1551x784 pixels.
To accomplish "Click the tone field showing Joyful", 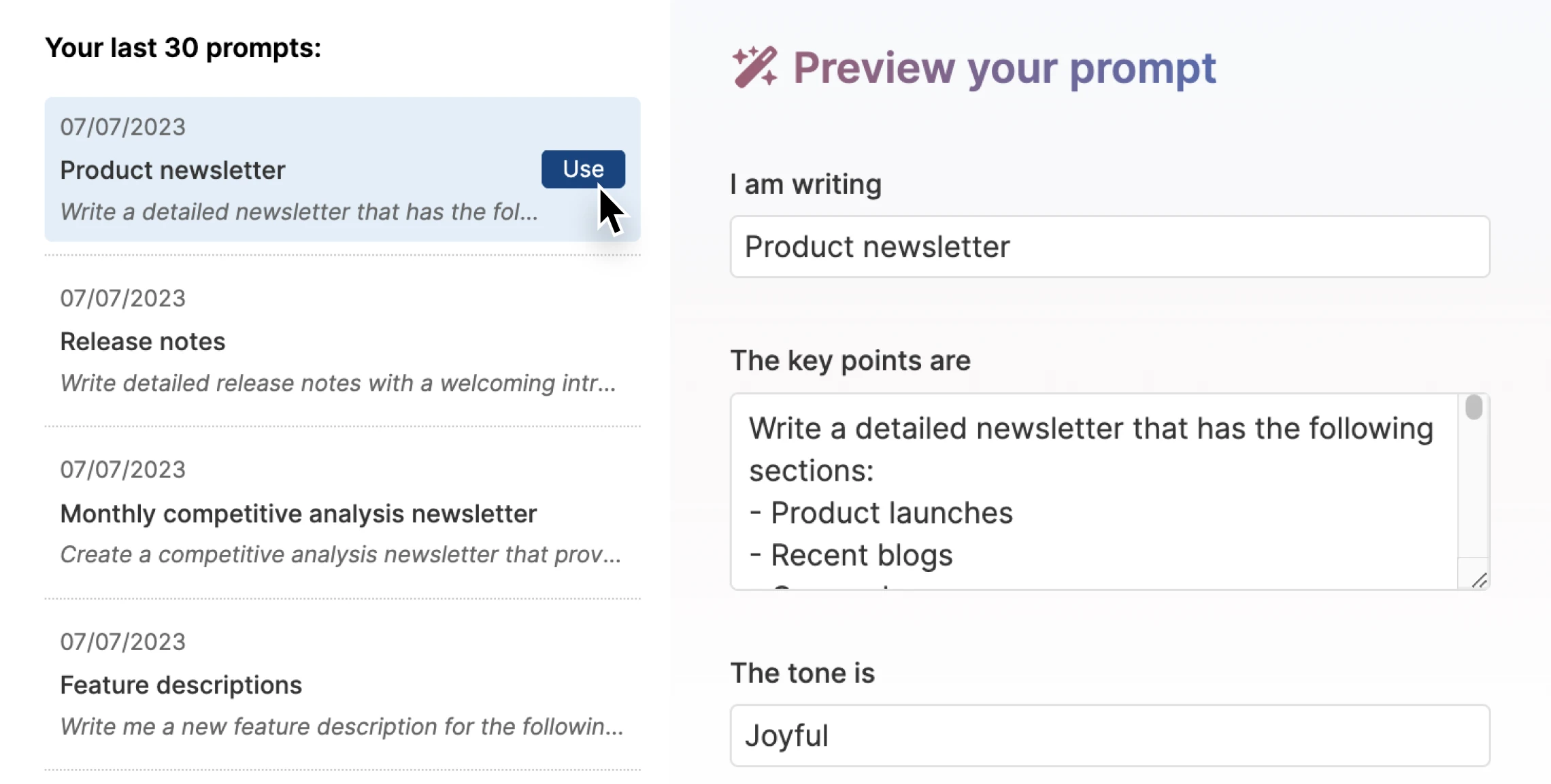I will (x=1109, y=736).
